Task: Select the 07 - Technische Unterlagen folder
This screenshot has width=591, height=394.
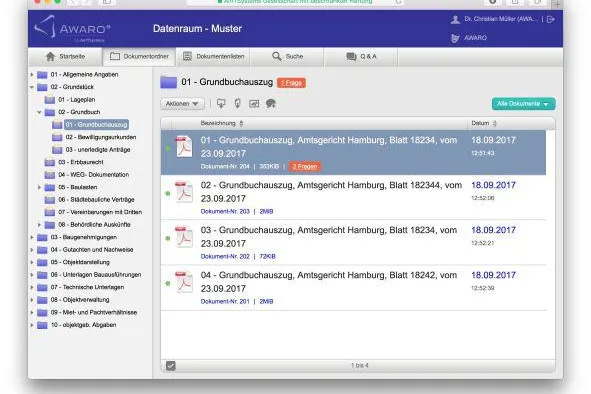Action: [87, 287]
